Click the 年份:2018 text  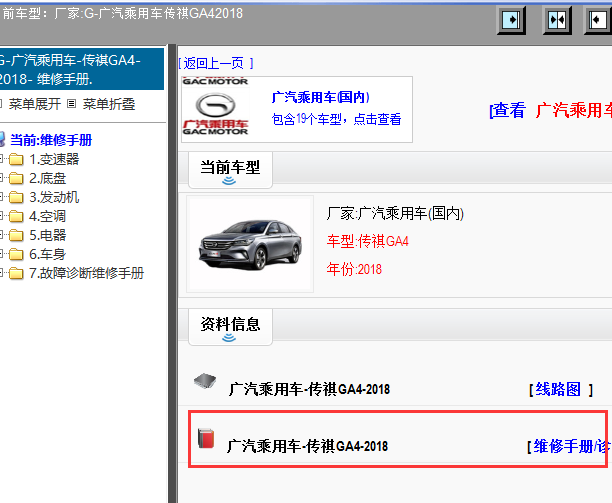point(354,269)
